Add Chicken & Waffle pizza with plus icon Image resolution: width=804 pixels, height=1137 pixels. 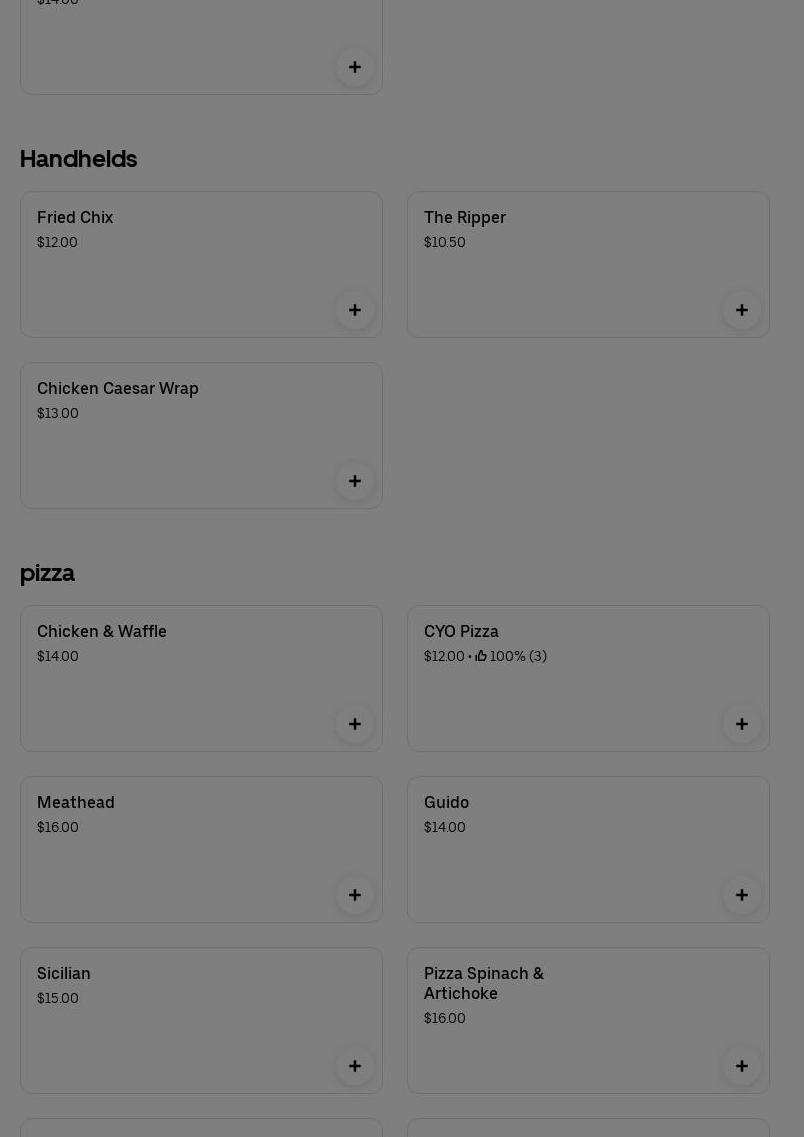(355, 724)
